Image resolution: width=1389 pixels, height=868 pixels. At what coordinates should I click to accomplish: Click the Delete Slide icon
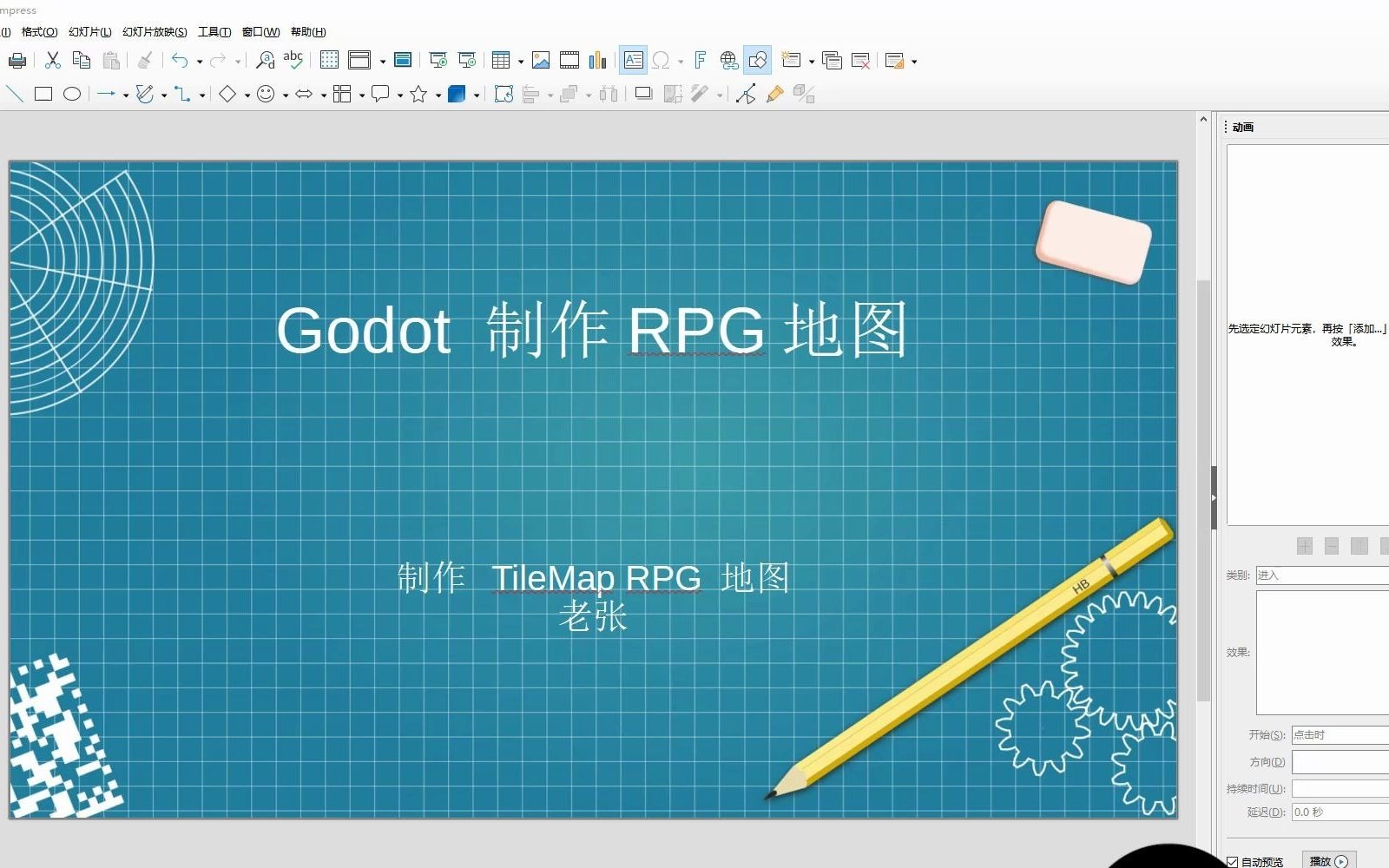click(x=860, y=61)
